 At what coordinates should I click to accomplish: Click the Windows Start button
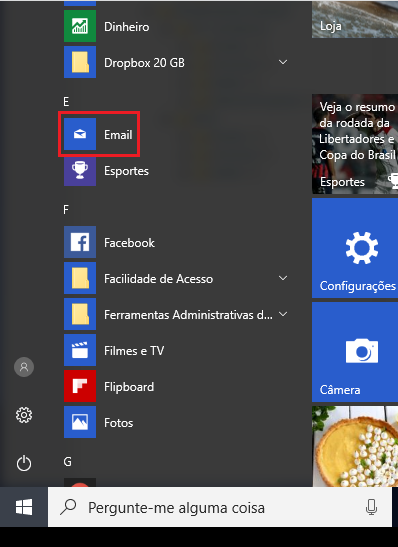pyautogui.click(x=24, y=507)
